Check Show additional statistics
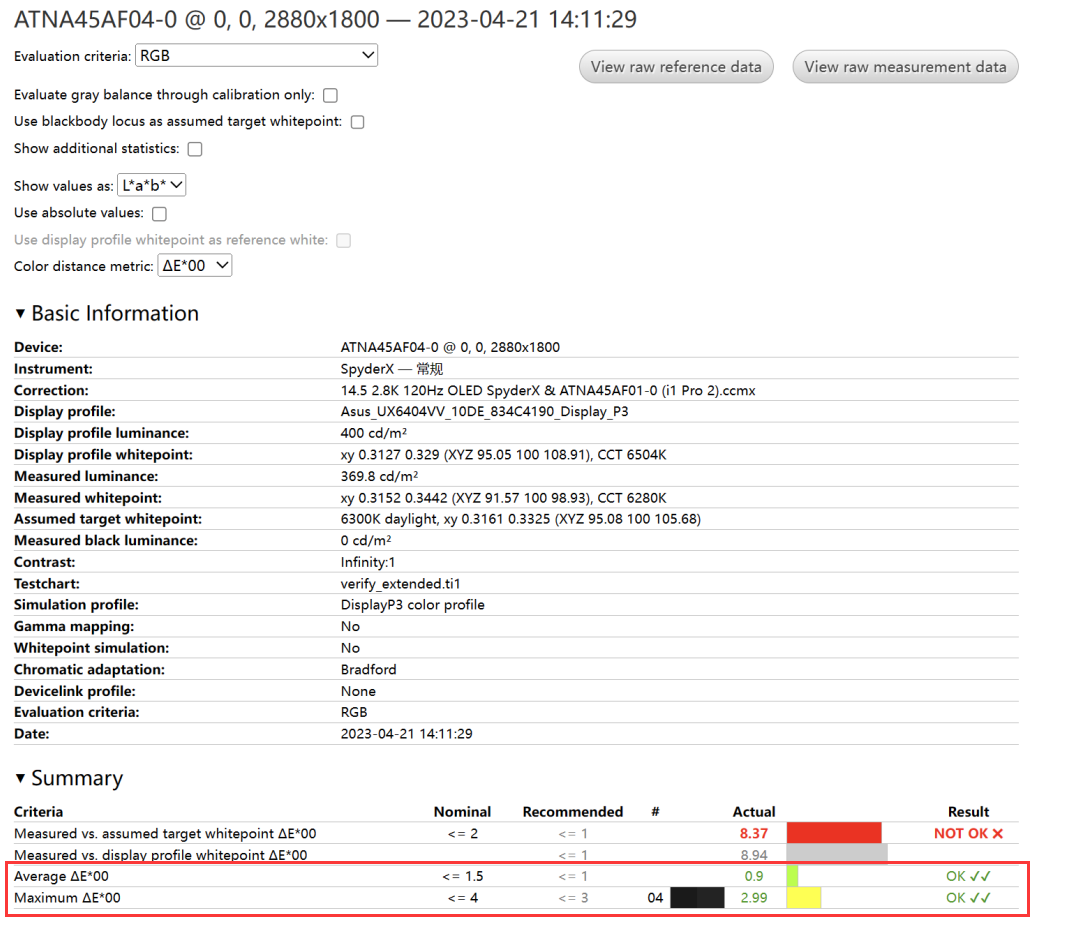Viewport: 1092px width, 925px height. [195, 149]
